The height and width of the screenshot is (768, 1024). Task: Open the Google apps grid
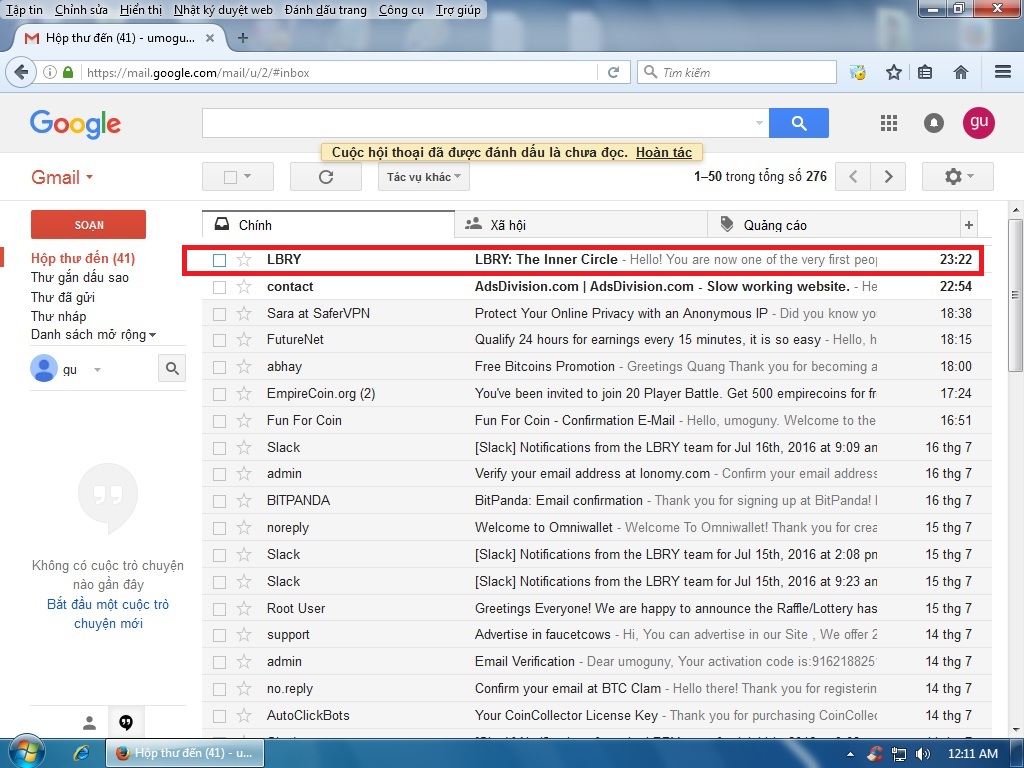click(888, 123)
